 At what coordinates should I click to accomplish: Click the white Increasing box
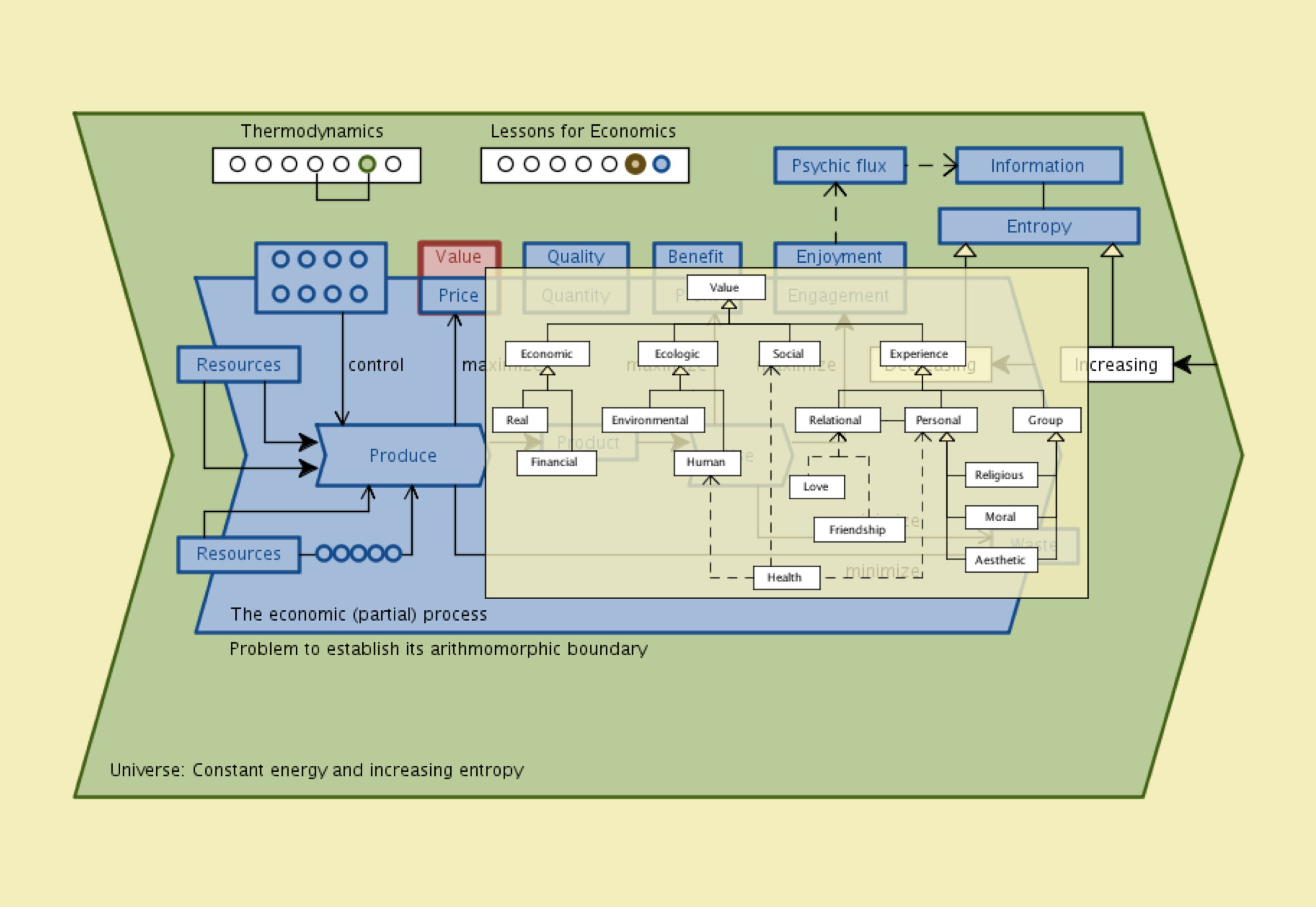pyautogui.click(x=1128, y=364)
